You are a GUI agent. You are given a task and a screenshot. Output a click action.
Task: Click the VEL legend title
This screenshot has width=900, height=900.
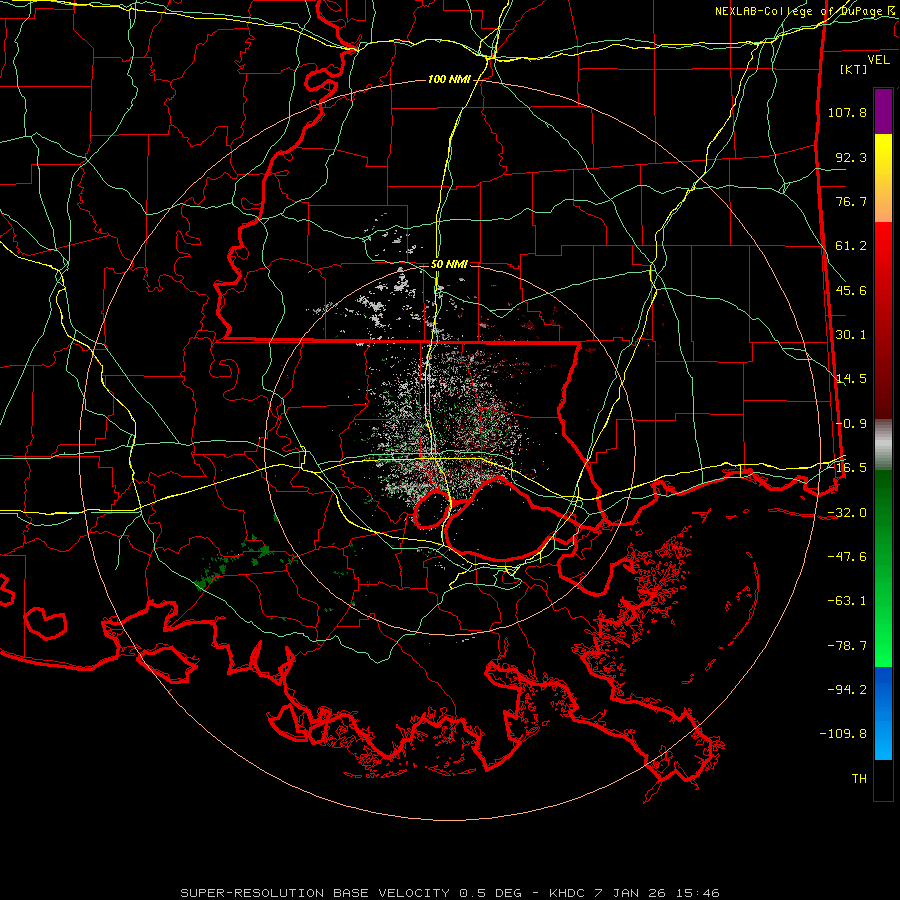(878, 60)
